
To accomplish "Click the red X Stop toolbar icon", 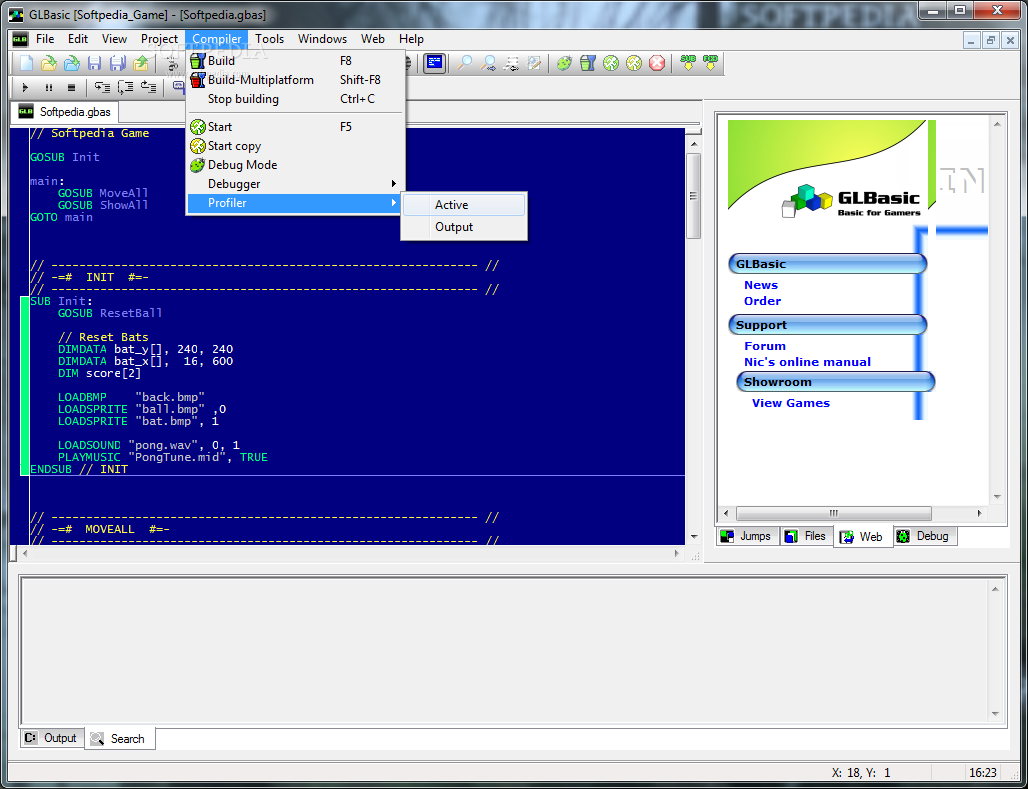I will pos(656,63).
